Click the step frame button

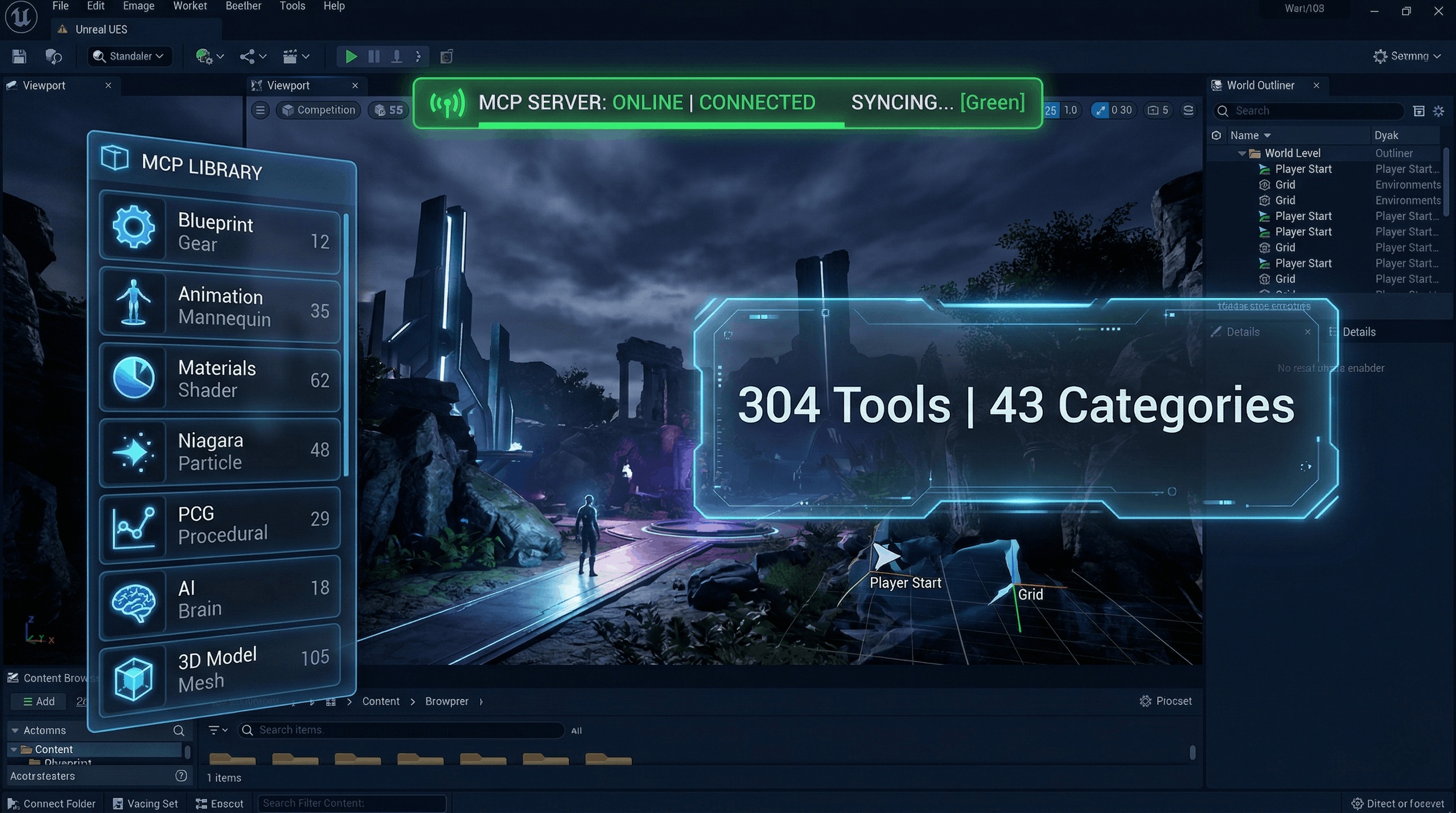397,56
